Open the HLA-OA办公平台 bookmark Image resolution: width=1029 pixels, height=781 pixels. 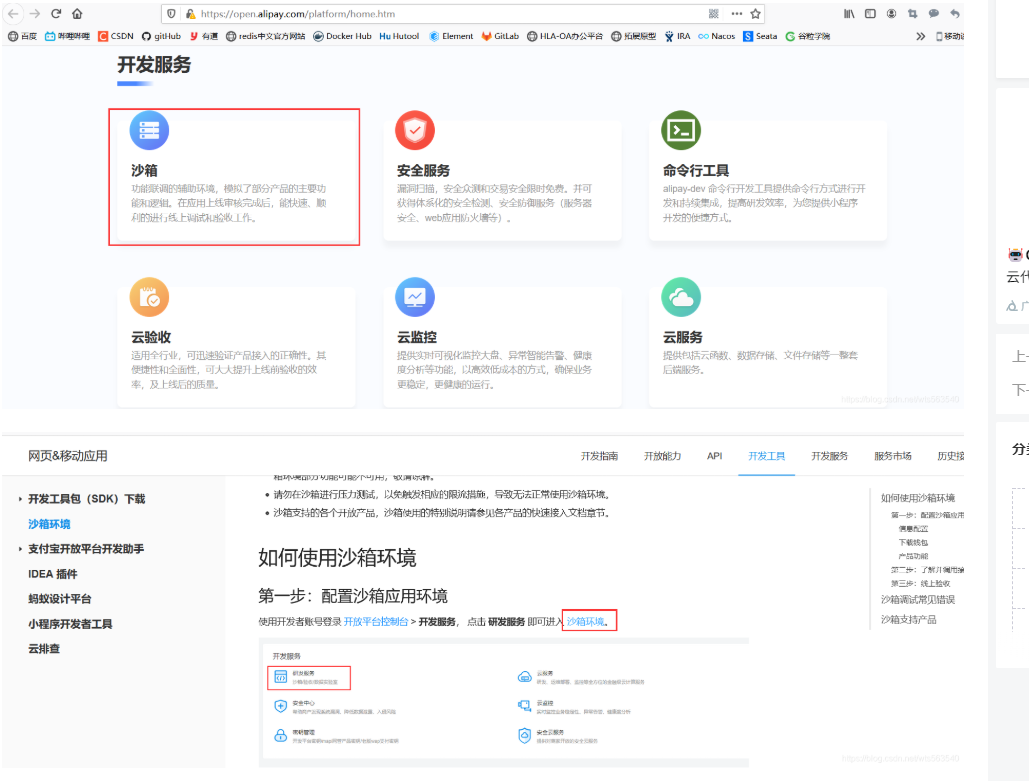click(565, 36)
